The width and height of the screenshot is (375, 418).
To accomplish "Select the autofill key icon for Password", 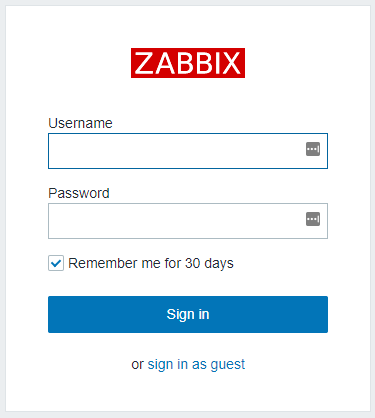I will point(313,219).
